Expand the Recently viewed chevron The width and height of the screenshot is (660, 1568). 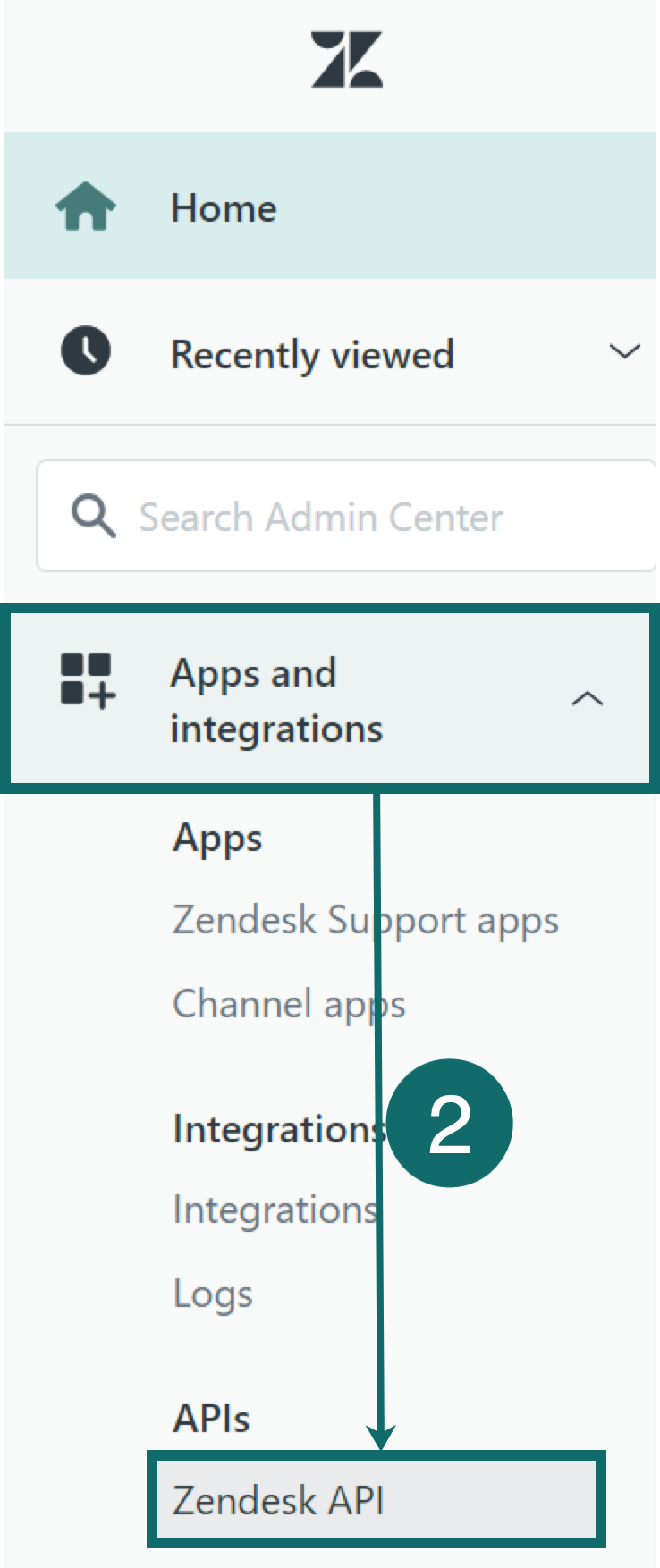[x=624, y=351]
